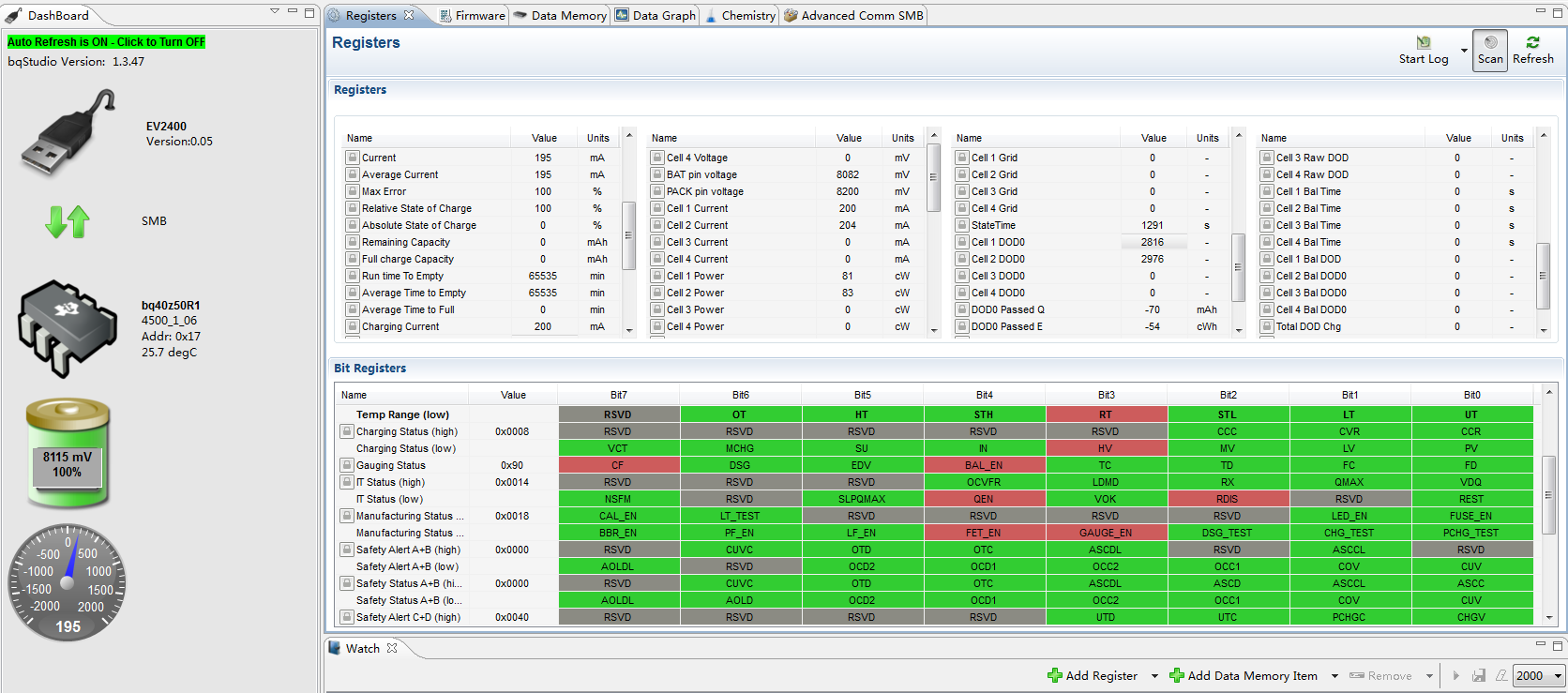The image size is (1568, 693).
Task: Go to the Chemistry tab
Action: [x=740, y=15]
